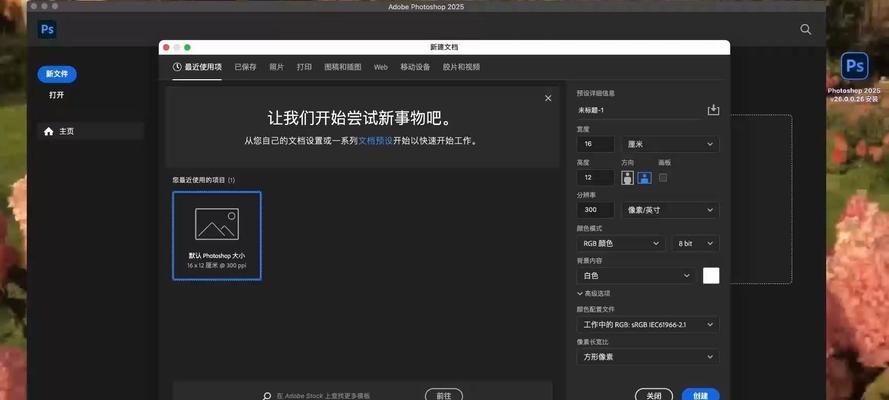Click the document name field 未标题-1
The height and width of the screenshot is (400, 889).
(x=638, y=110)
